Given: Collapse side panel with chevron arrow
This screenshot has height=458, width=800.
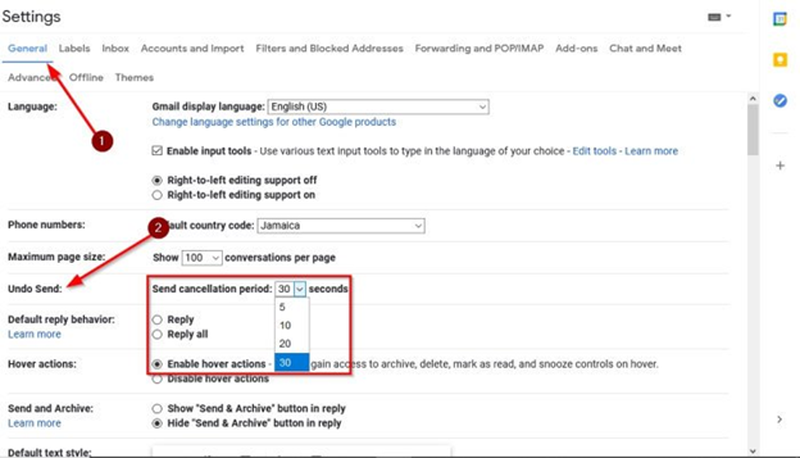Looking at the screenshot, I should (780, 419).
